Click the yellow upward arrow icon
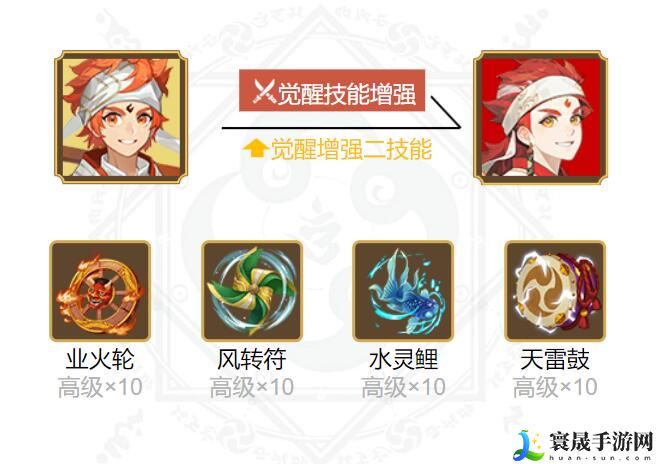659x464 pixels. tap(256, 149)
